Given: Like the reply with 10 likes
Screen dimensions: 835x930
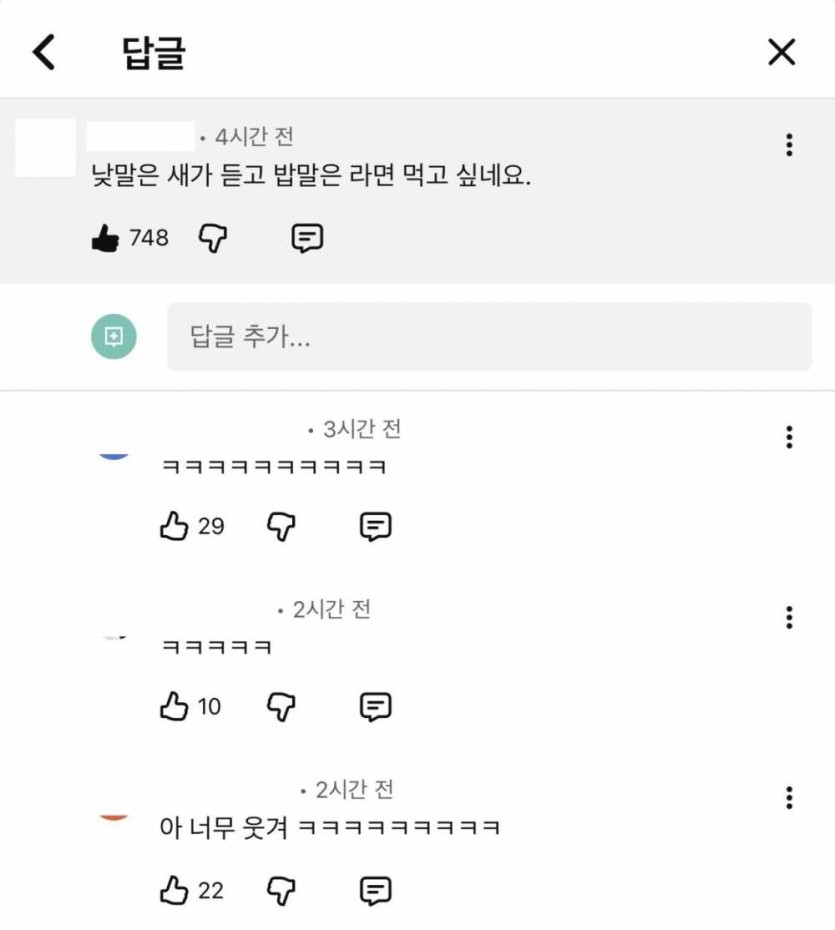Looking at the screenshot, I should [174, 707].
